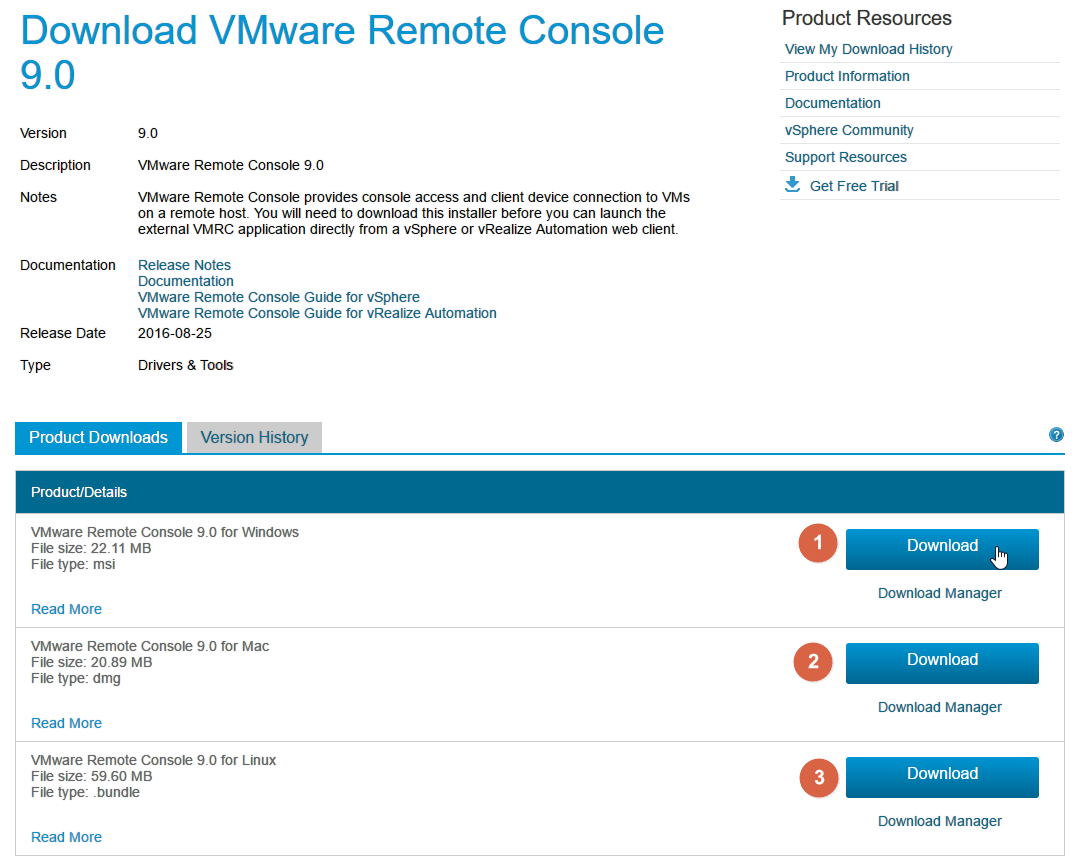Open the Support Resources link
Viewport: 1079px width, 868px height.
pos(846,157)
